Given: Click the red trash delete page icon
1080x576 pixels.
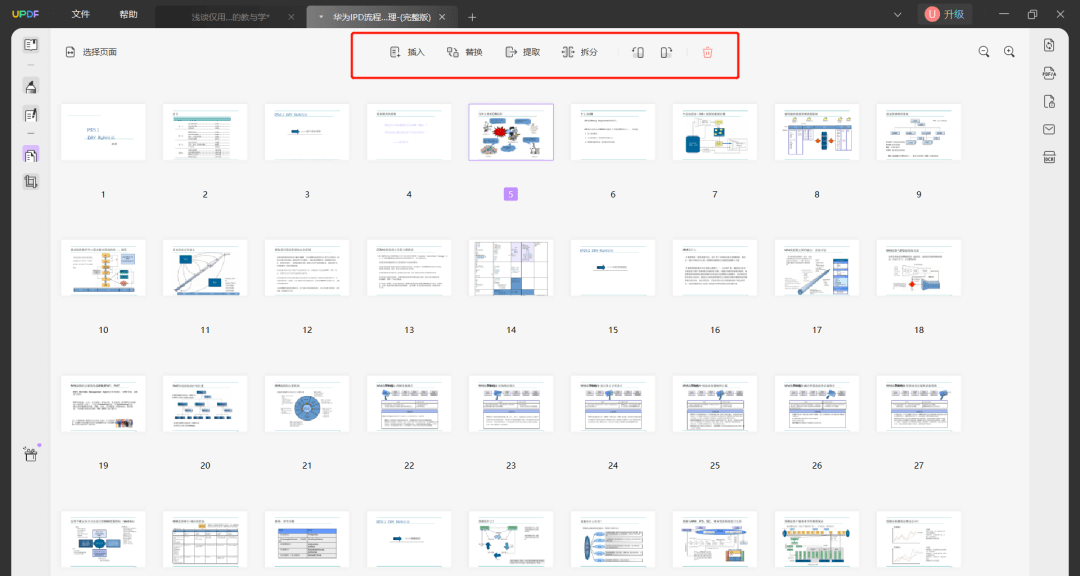Looking at the screenshot, I should (x=707, y=52).
